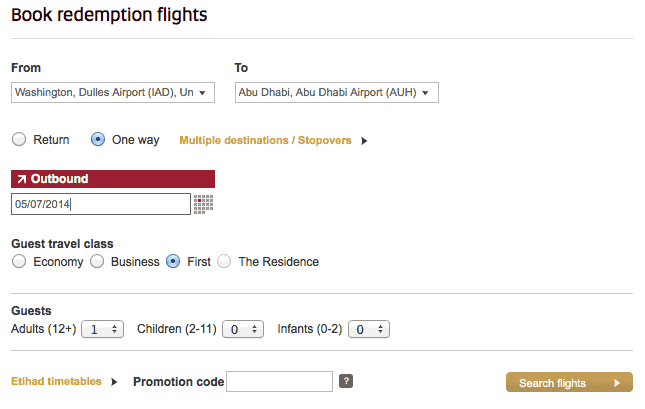Change the Children (2-11) count selector
Image resolution: width=645 pixels, height=409 pixels.
[x=243, y=329]
